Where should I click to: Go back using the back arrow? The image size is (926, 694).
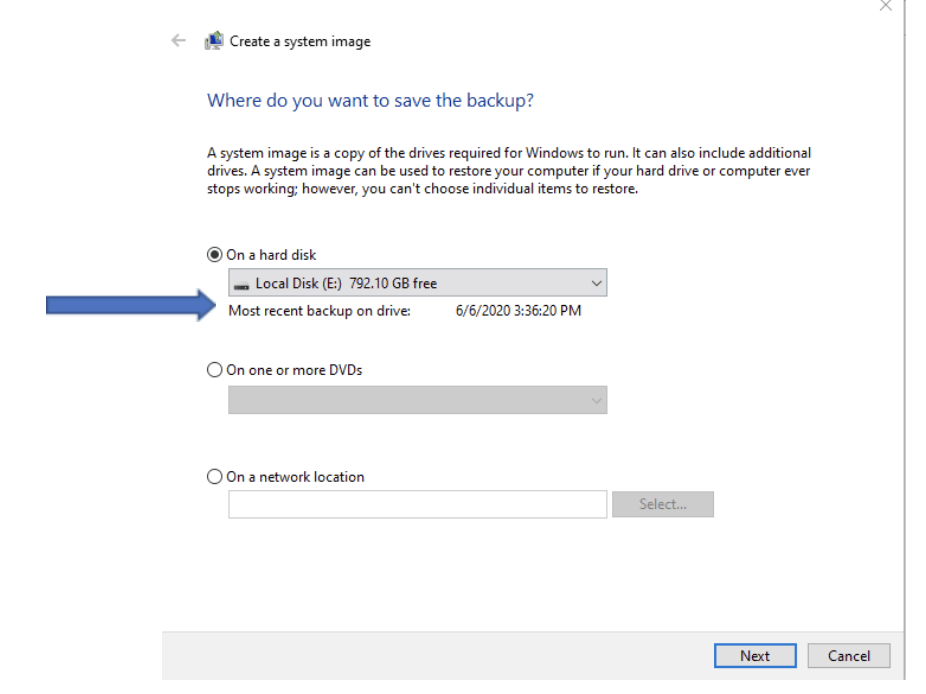[x=178, y=41]
